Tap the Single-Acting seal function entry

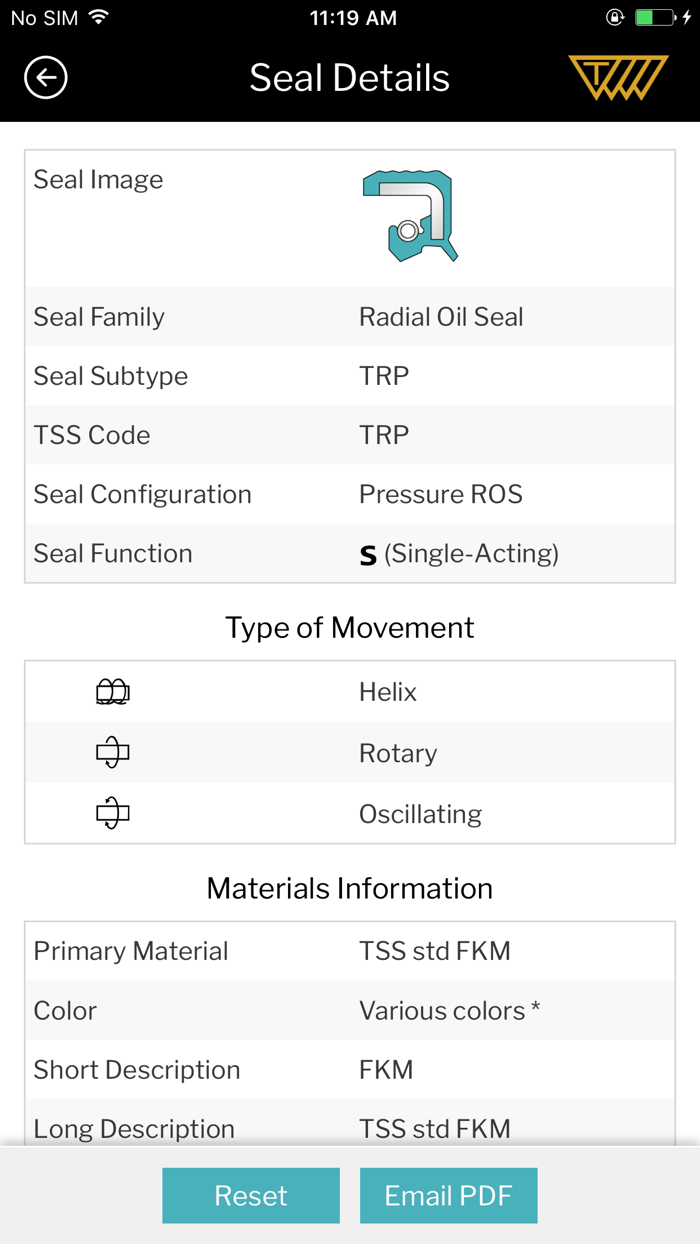click(460, 553)
